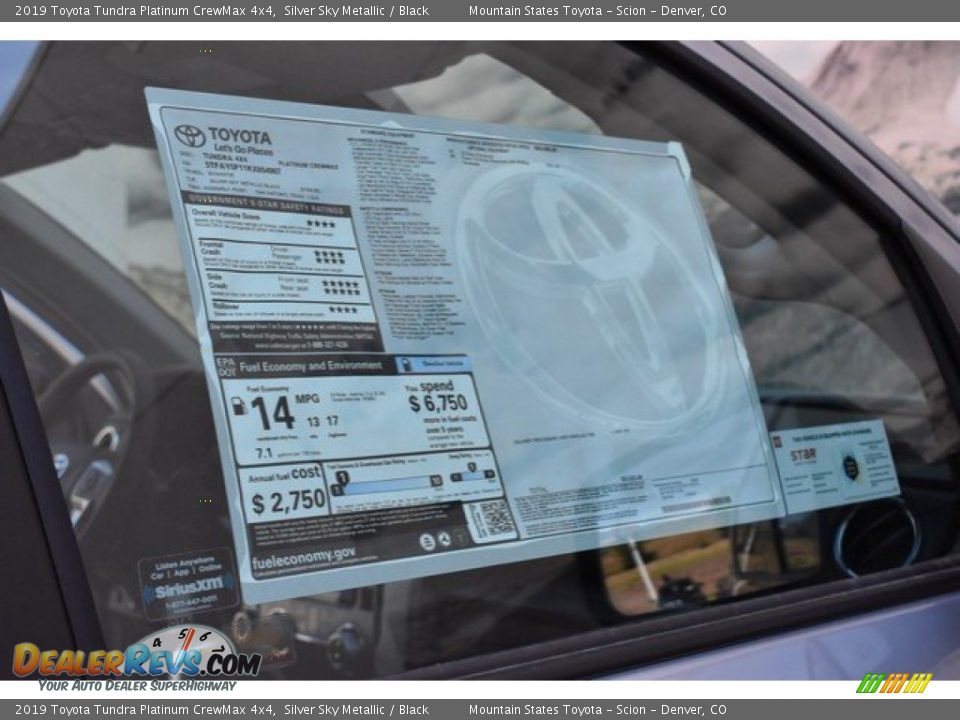Screen dimensions: 960x720
Task: Open the fueleconomy.gov link on sticker
Action: point(302,554)
